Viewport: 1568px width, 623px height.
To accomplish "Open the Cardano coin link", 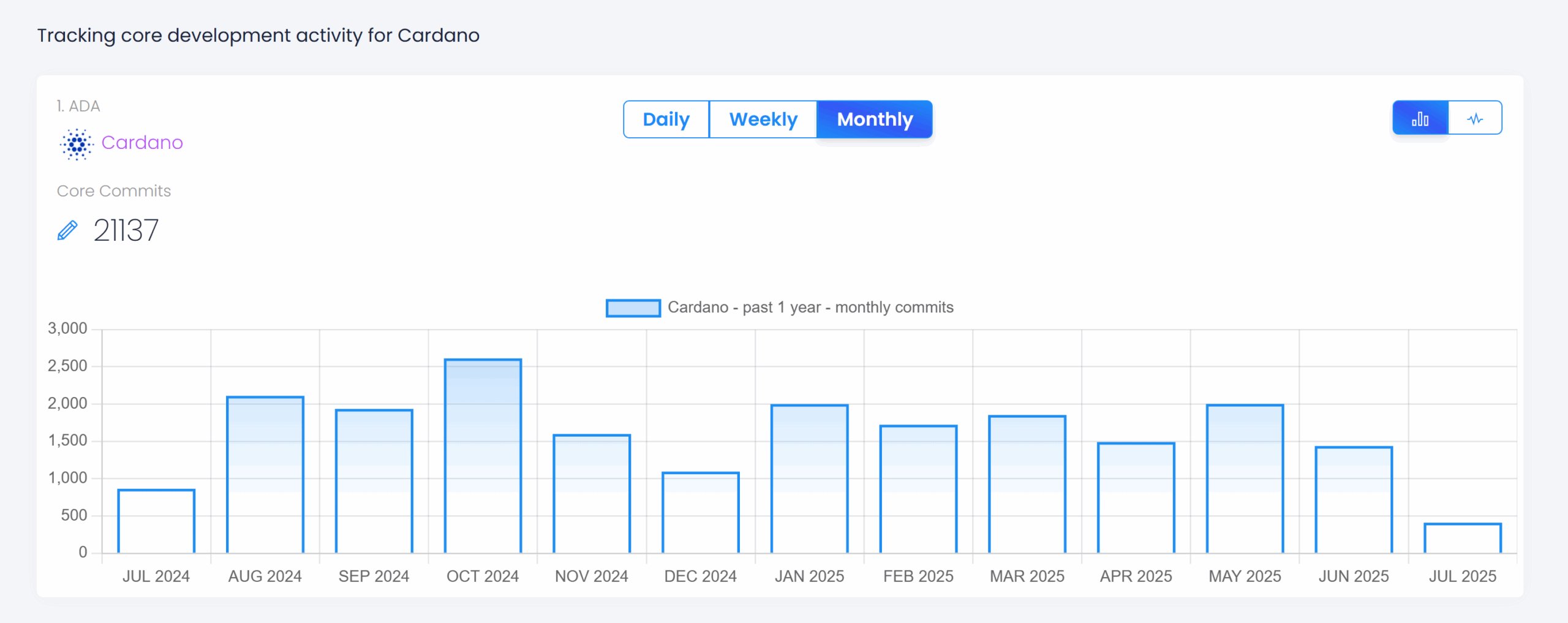I will 142,143.
